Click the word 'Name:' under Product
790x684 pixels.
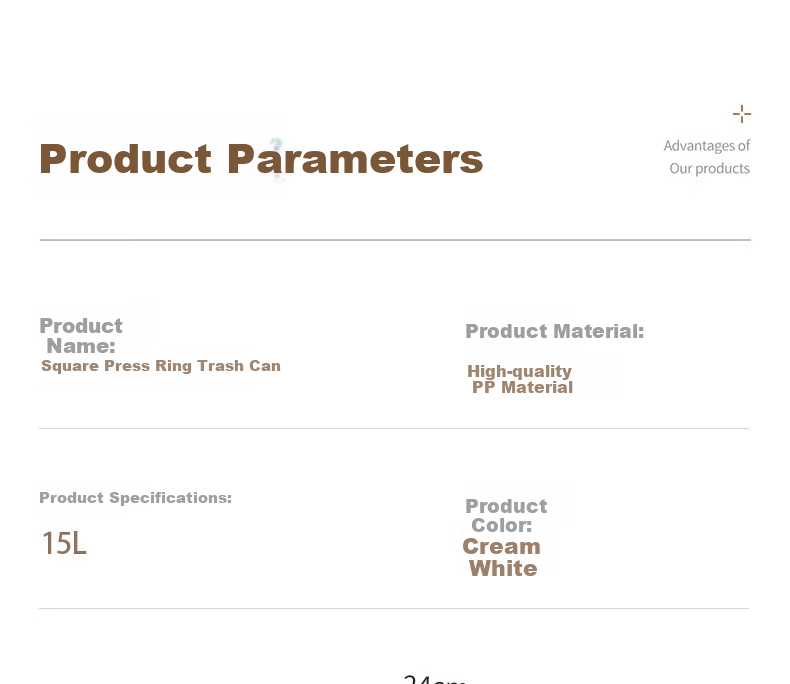click(81, 346)
